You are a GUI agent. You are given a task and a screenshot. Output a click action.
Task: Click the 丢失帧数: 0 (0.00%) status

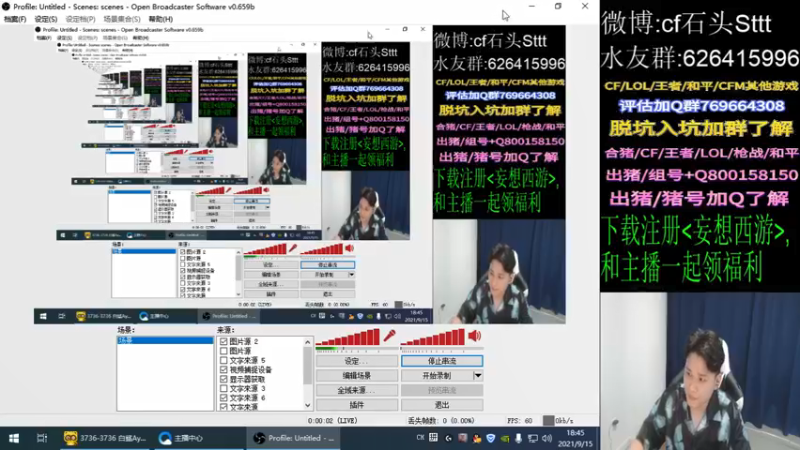(441, 421)
